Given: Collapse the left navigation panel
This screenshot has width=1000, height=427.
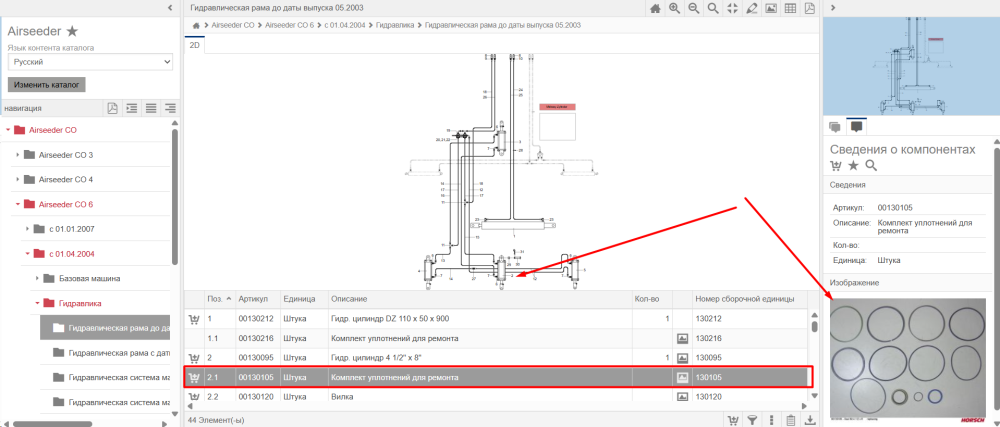Looking at the screenshot, I should (170, 8).
